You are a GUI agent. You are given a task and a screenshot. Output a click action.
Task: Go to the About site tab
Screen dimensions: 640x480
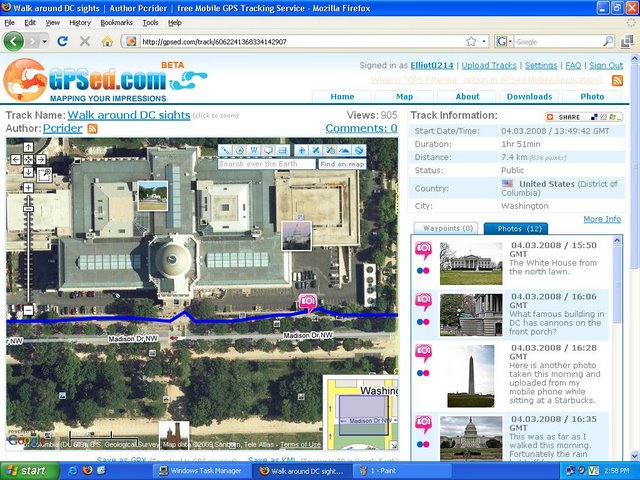467,97
